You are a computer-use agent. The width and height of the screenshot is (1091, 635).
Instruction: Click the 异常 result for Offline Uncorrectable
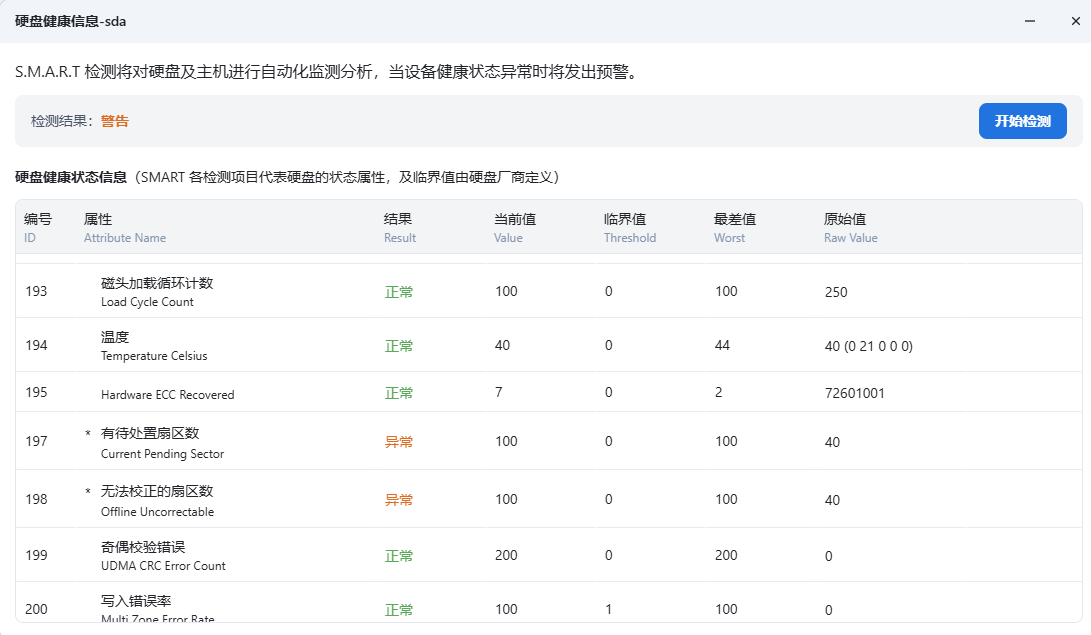click(399, 499)
